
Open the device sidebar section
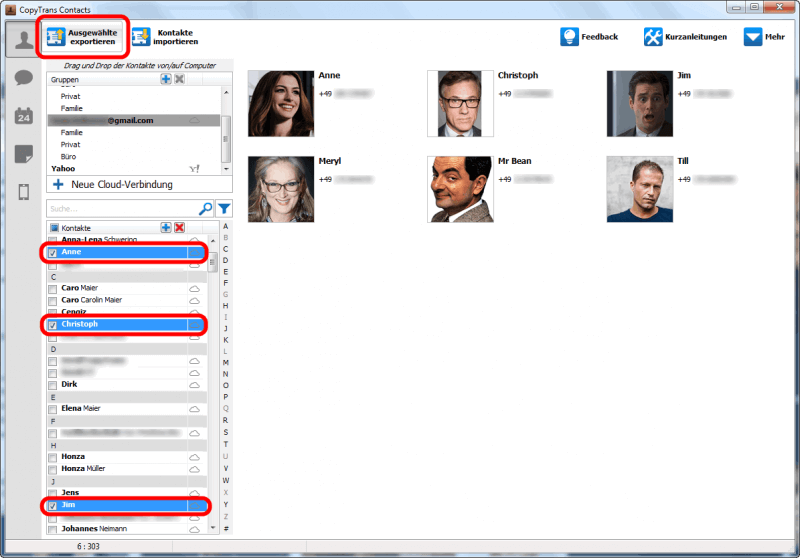click(23, 192)
